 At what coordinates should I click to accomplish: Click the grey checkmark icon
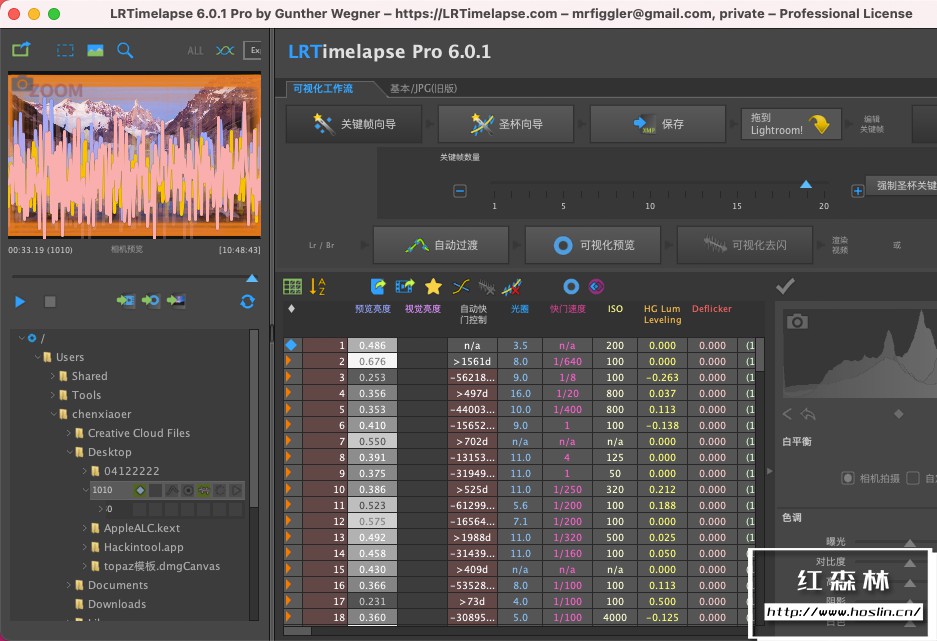tap(785, 286)
